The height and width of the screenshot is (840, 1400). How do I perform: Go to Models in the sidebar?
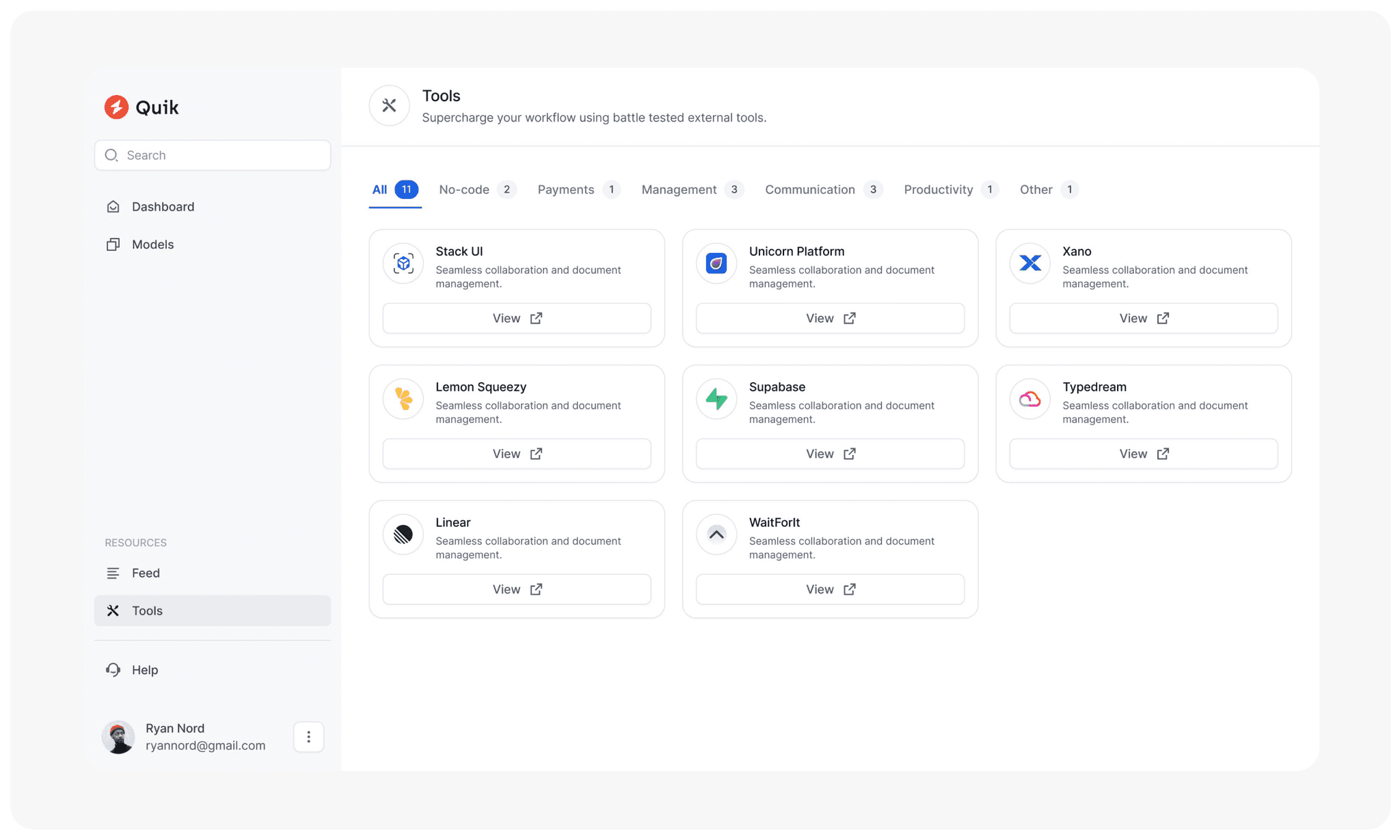click(152, 244)
